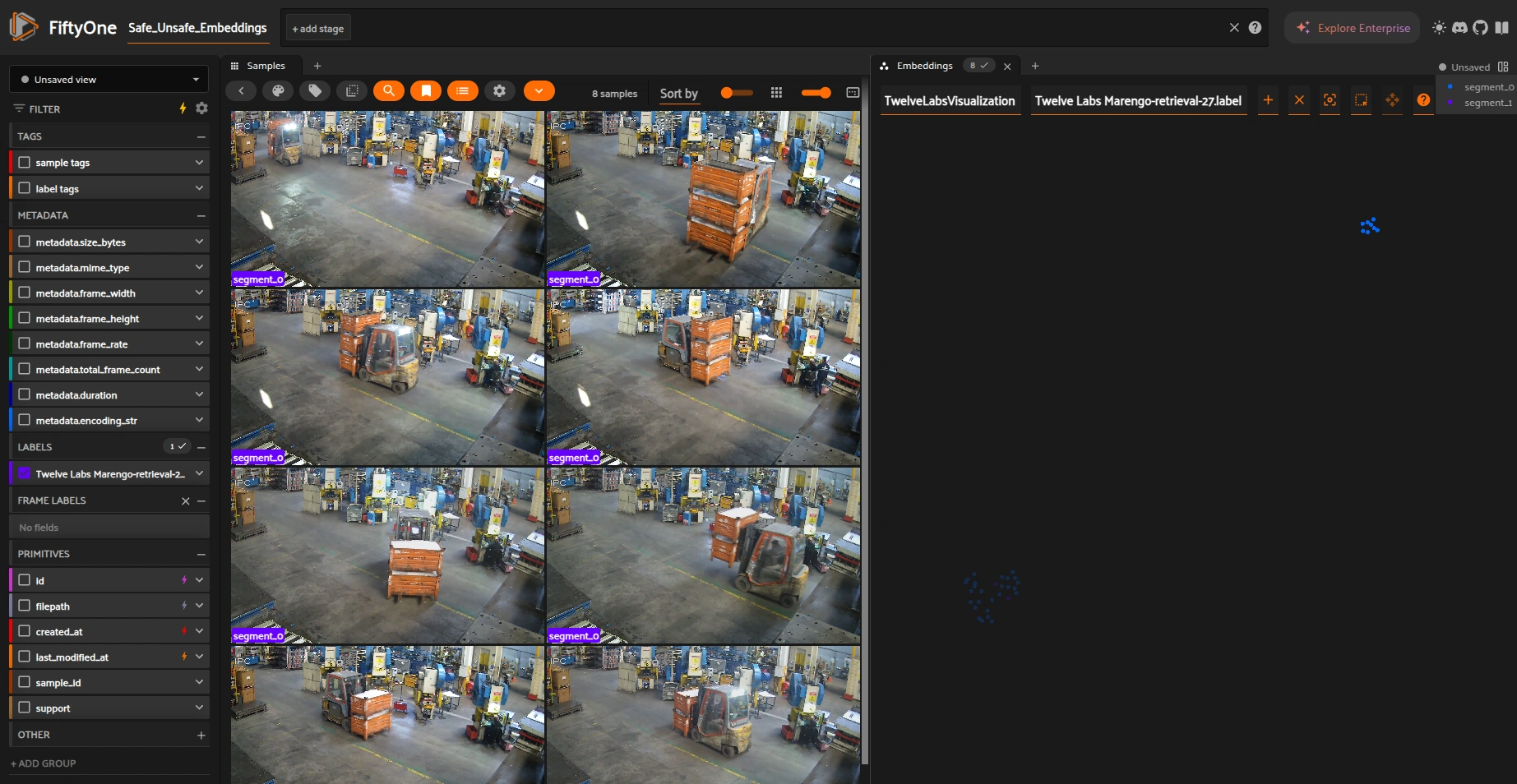This screenshot has width=1517, height=784.
Task: Close the Embeddings panel tab
Action: point(1007,67)
